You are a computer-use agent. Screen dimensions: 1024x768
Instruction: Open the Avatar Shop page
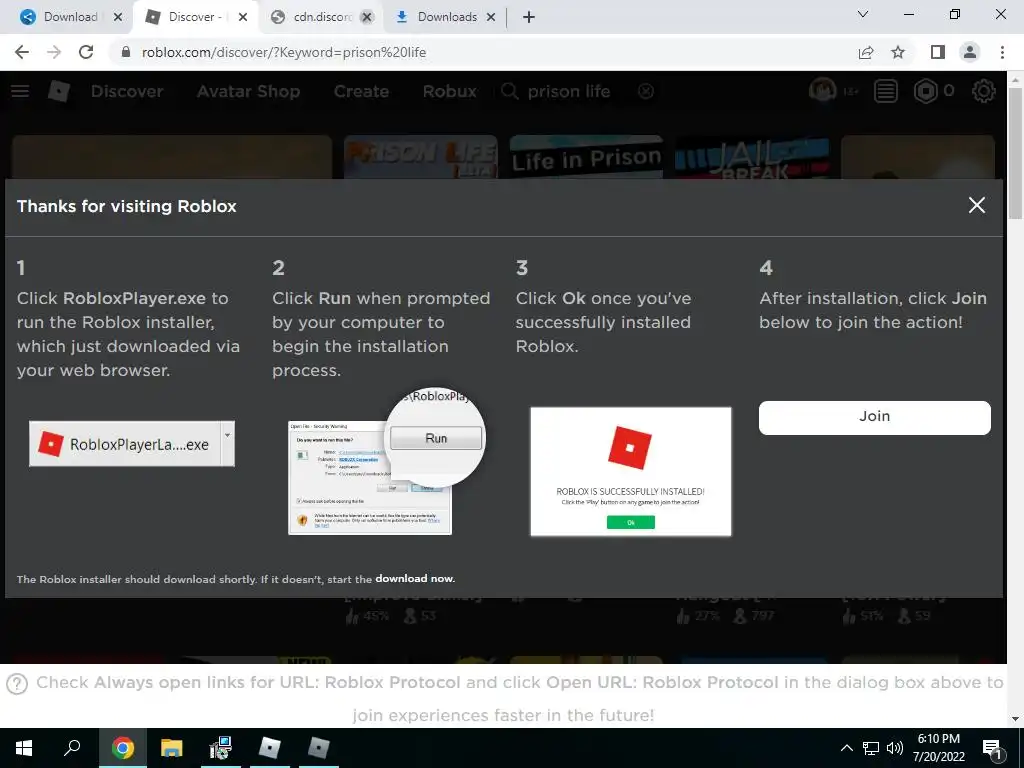point(248,91)
